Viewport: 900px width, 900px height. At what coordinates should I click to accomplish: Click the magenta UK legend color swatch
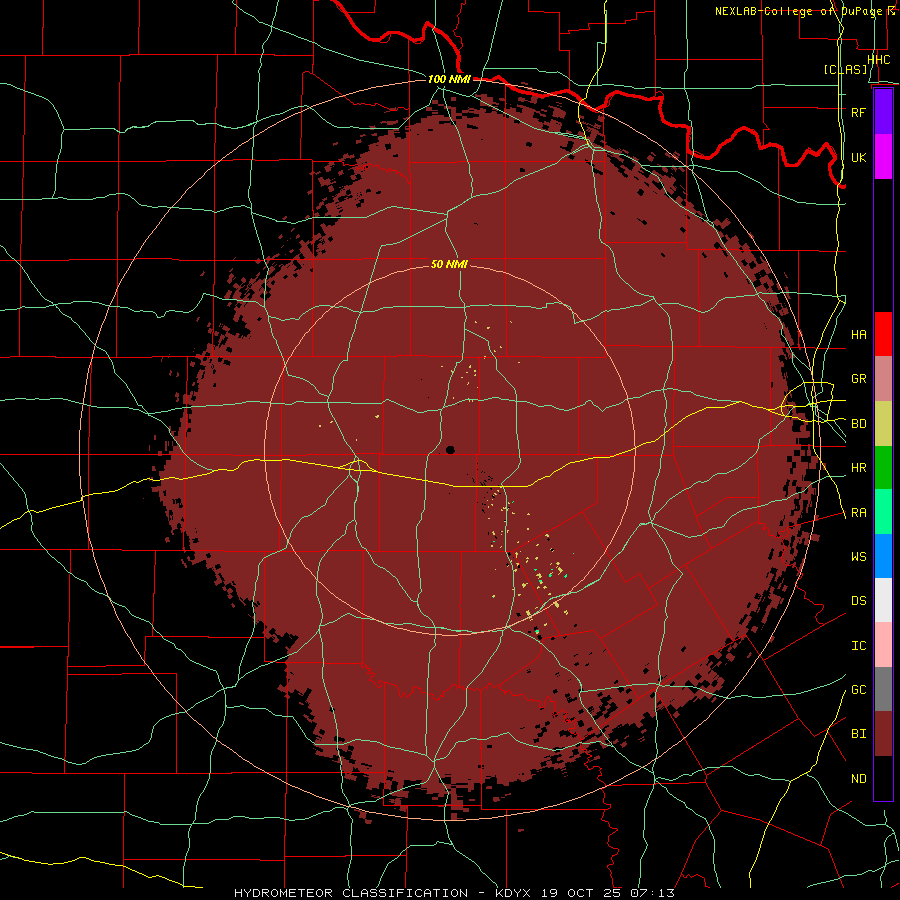coord(883,157)
